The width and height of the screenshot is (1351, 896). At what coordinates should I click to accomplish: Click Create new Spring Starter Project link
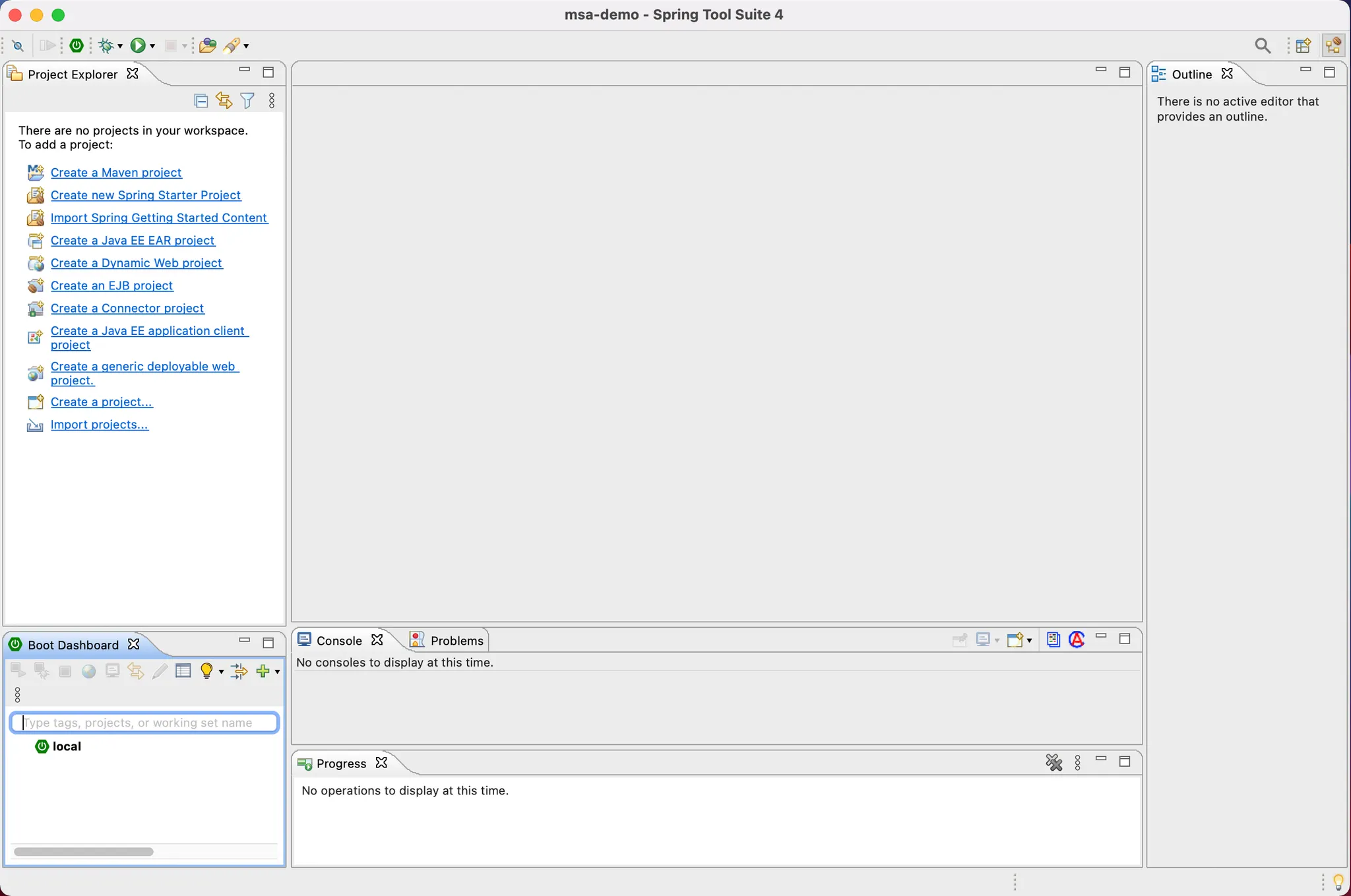[146, 195]
